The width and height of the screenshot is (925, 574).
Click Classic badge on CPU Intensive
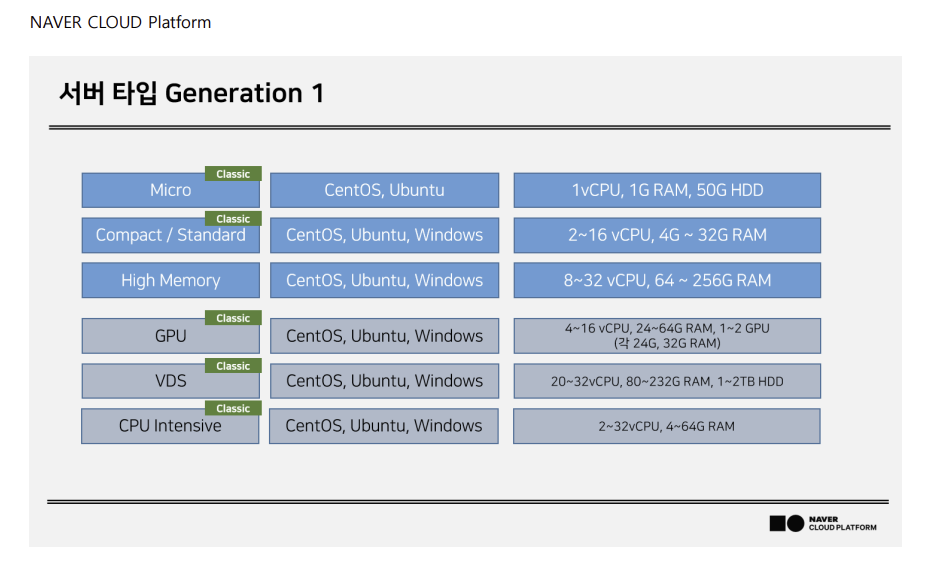pos(233,408)
